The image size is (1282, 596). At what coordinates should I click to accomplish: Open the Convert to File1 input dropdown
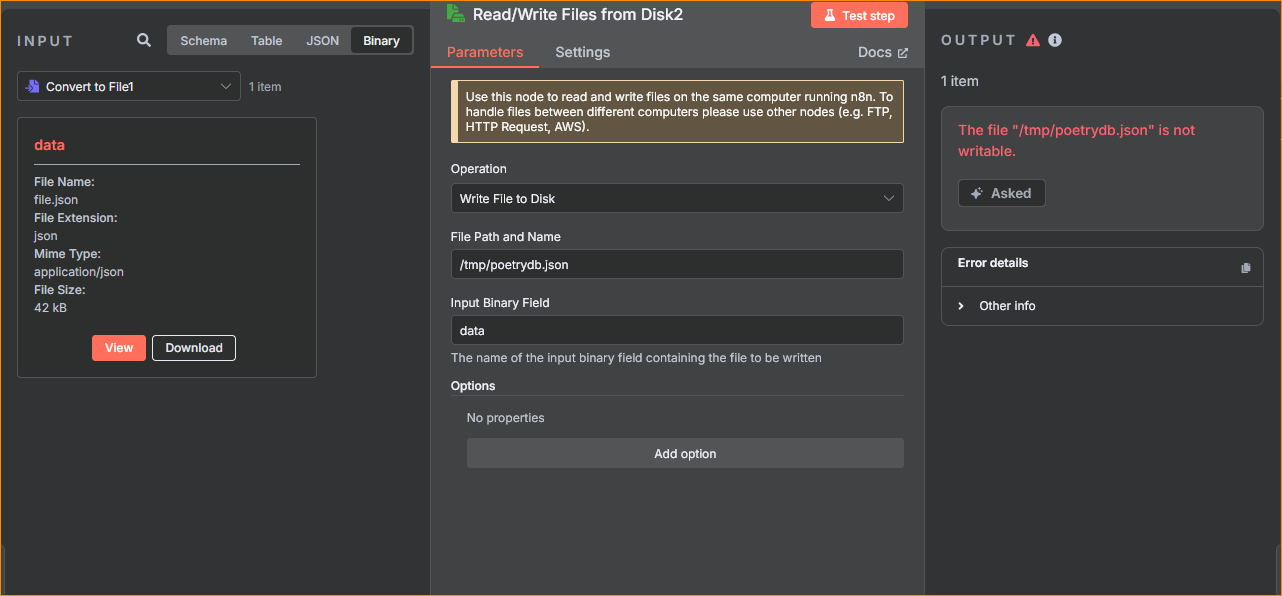(129, 87)
